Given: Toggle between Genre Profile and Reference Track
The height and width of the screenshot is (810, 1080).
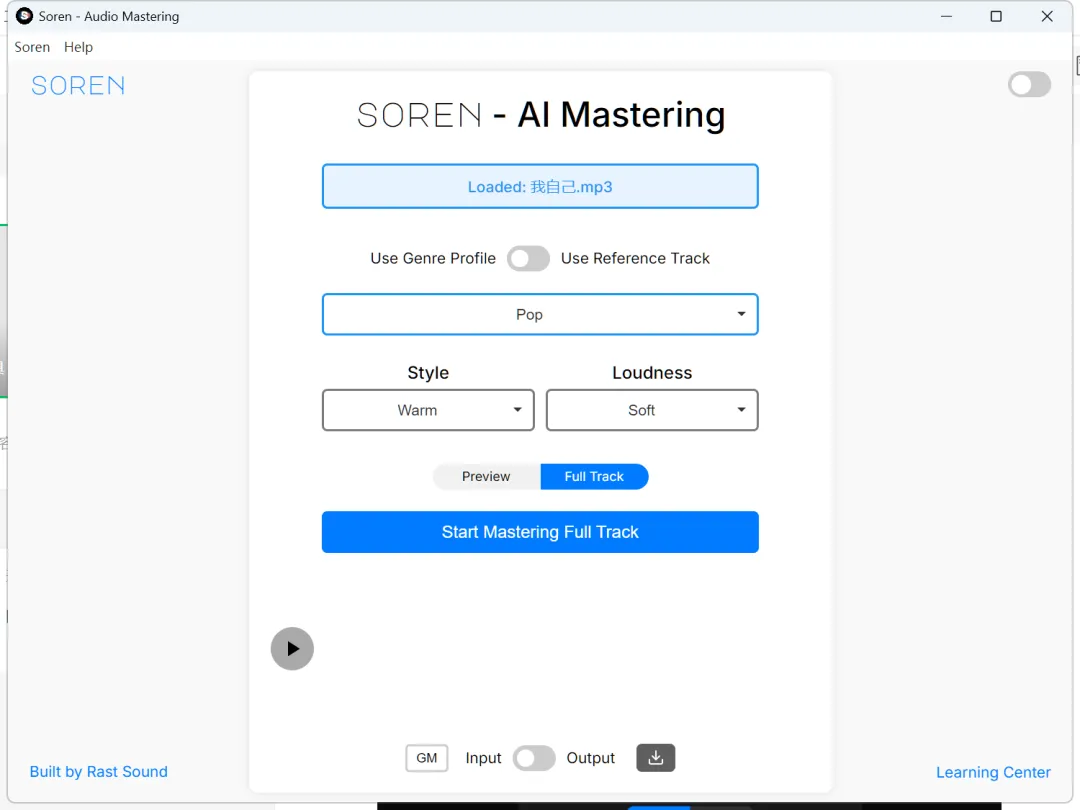Looking at the screenshot, I should (528, 258).
